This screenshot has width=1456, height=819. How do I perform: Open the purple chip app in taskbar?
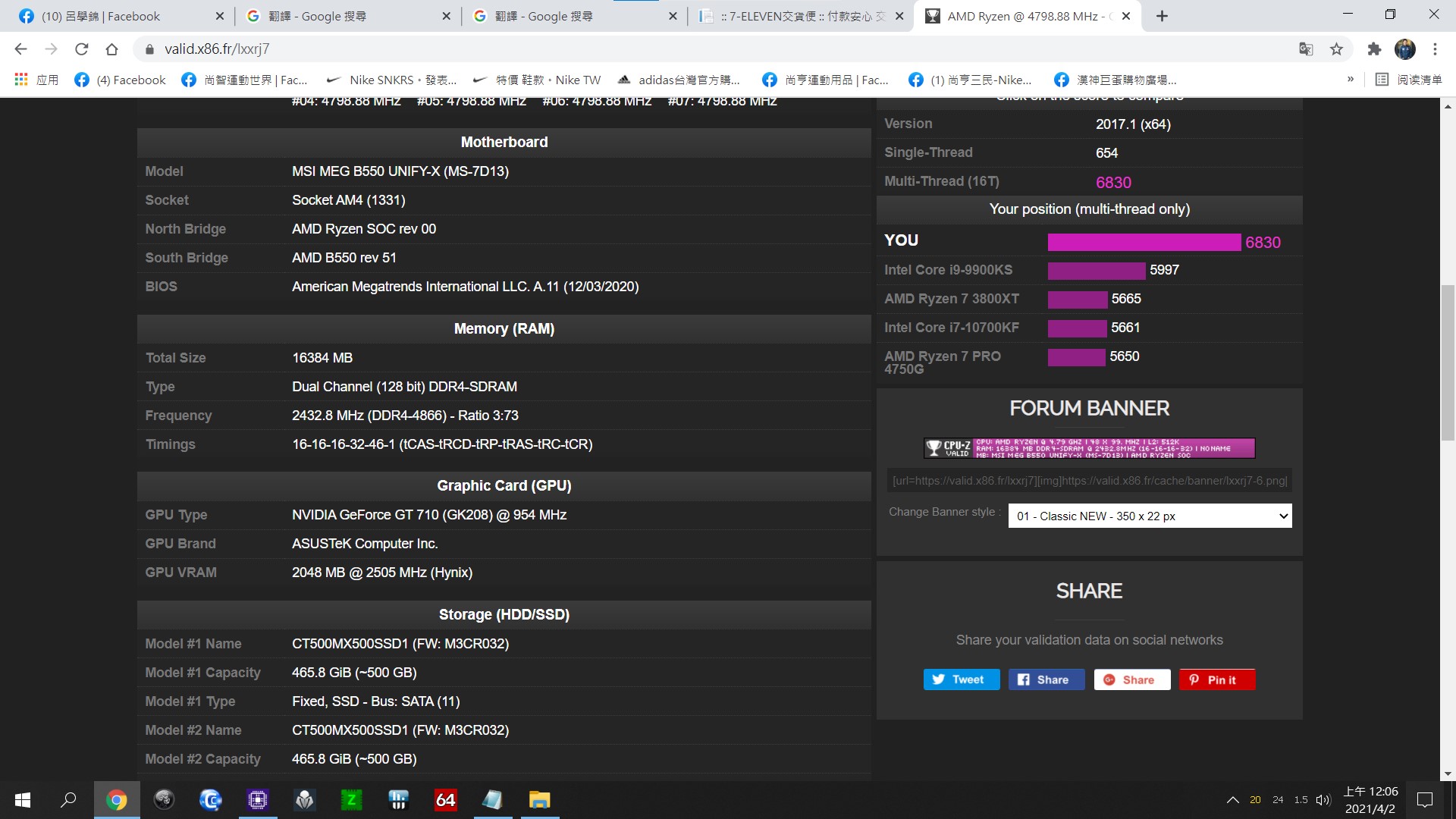(257, 800)
